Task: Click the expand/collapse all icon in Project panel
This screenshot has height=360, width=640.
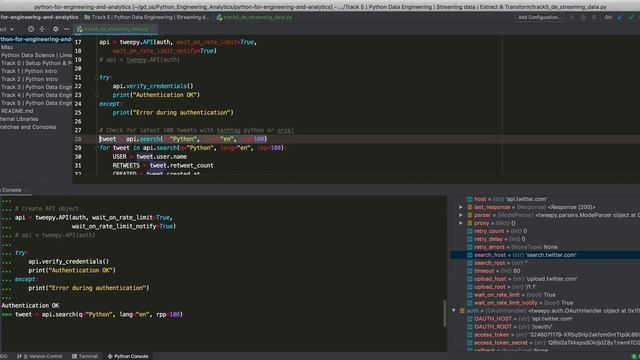Action: [x=42, y=29]
